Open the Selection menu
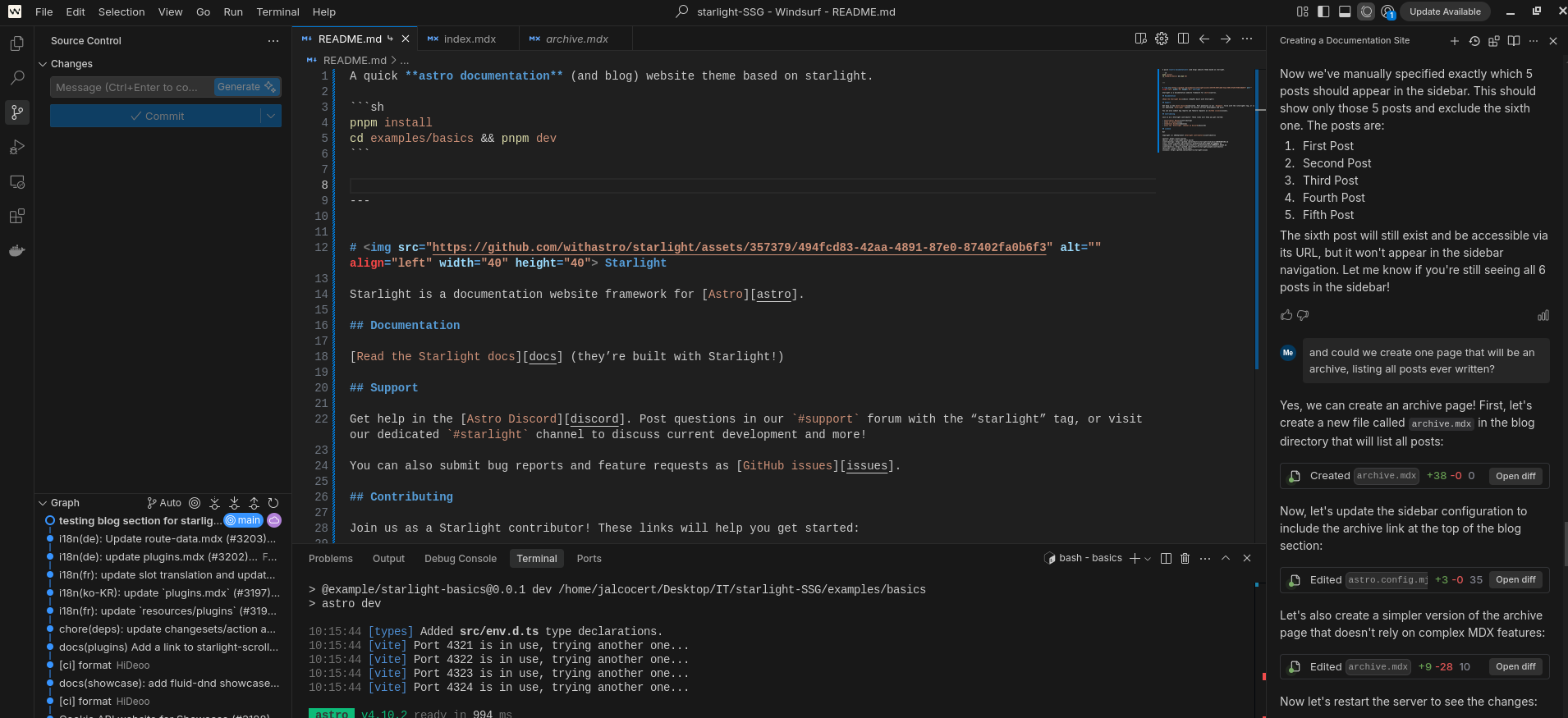The height and width of the screenshot is (718, 1568). point(121,12)
